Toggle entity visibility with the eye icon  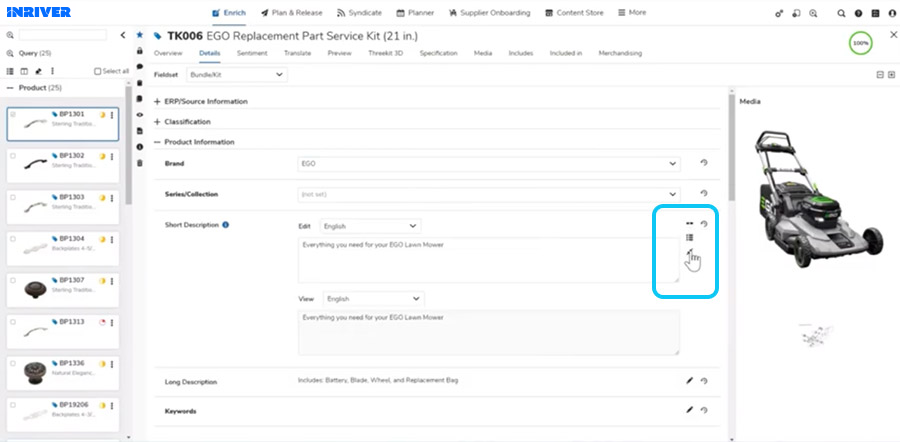click(x=139, y=115)
